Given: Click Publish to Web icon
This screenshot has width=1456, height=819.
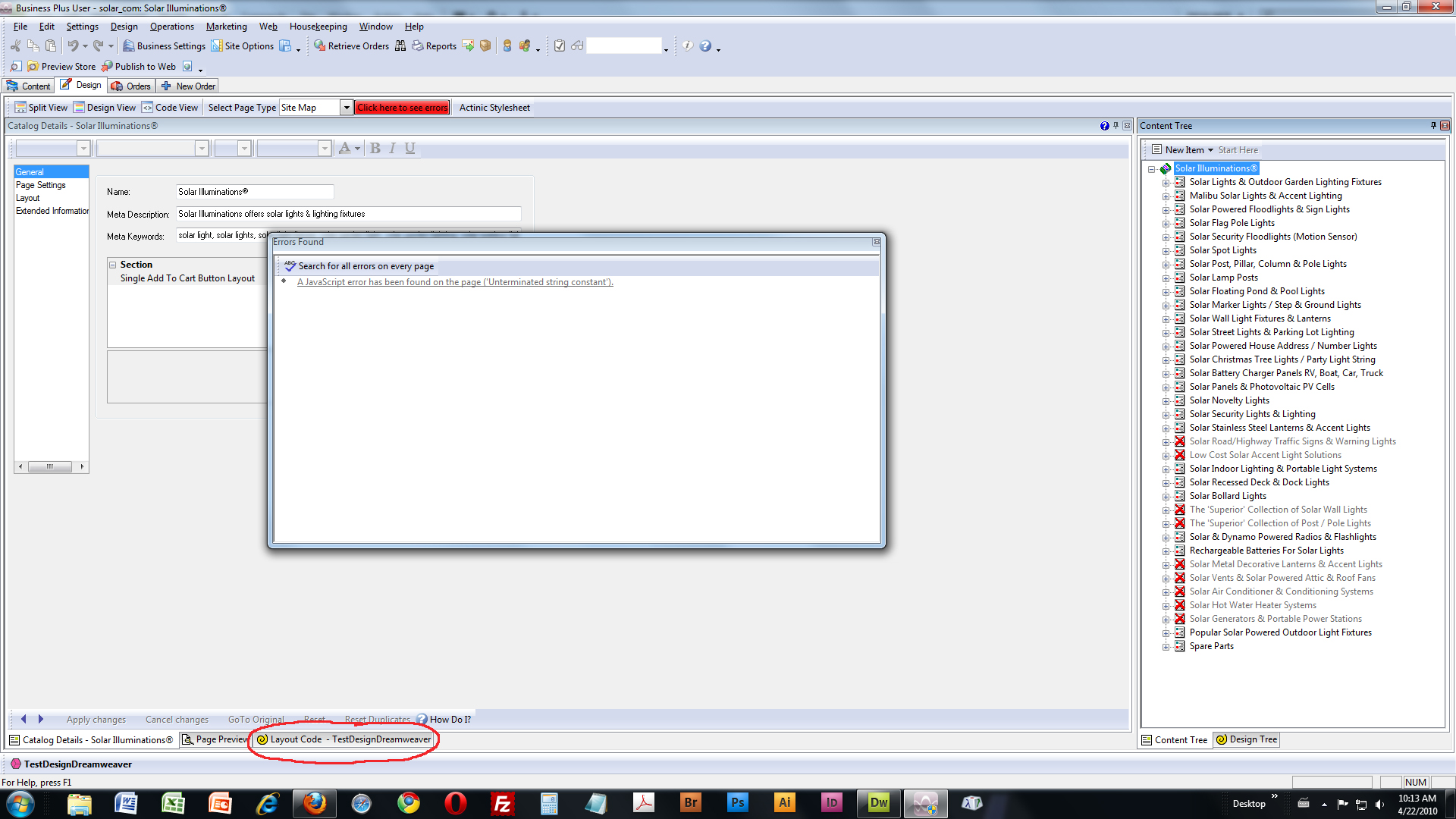Looking at the screenshot, I should 107,67.
